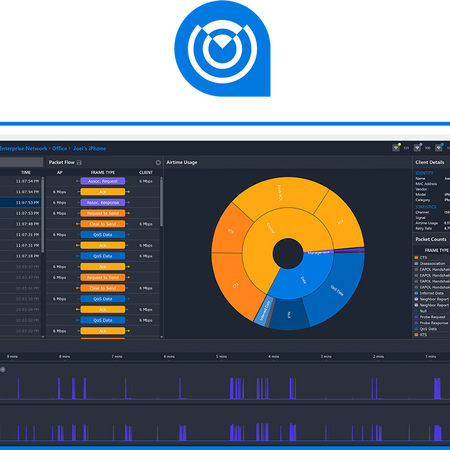Select the Ack frame at 11:07:54 PM
The image size is (450, 450).
coord(103,192)
